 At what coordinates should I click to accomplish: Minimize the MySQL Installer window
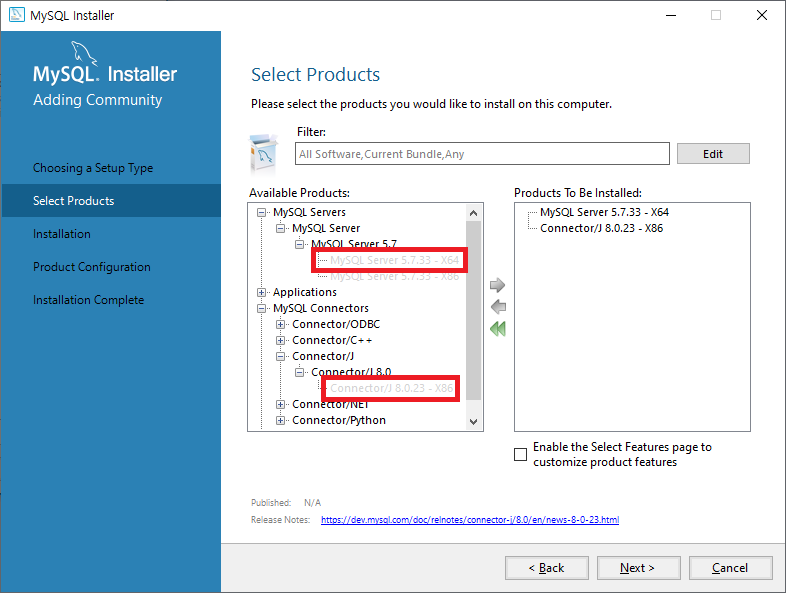pyautogui.click(x=671, y=15)
